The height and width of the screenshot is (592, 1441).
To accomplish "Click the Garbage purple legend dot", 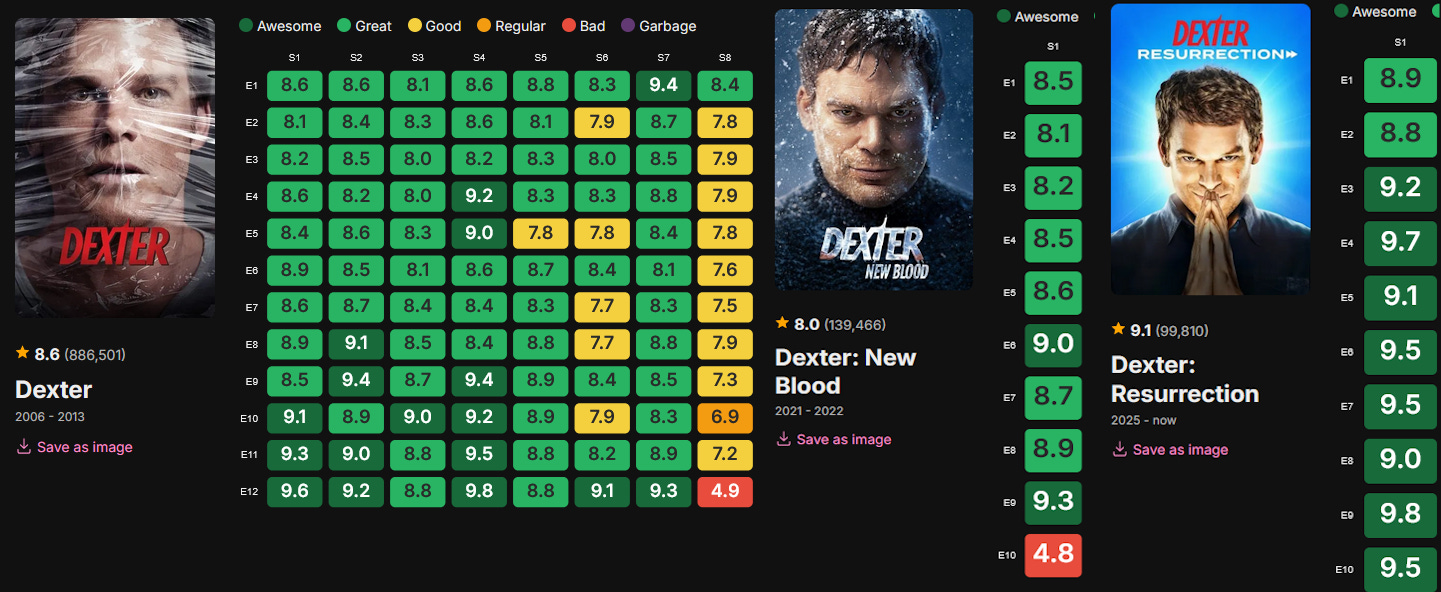I will 626,26.
